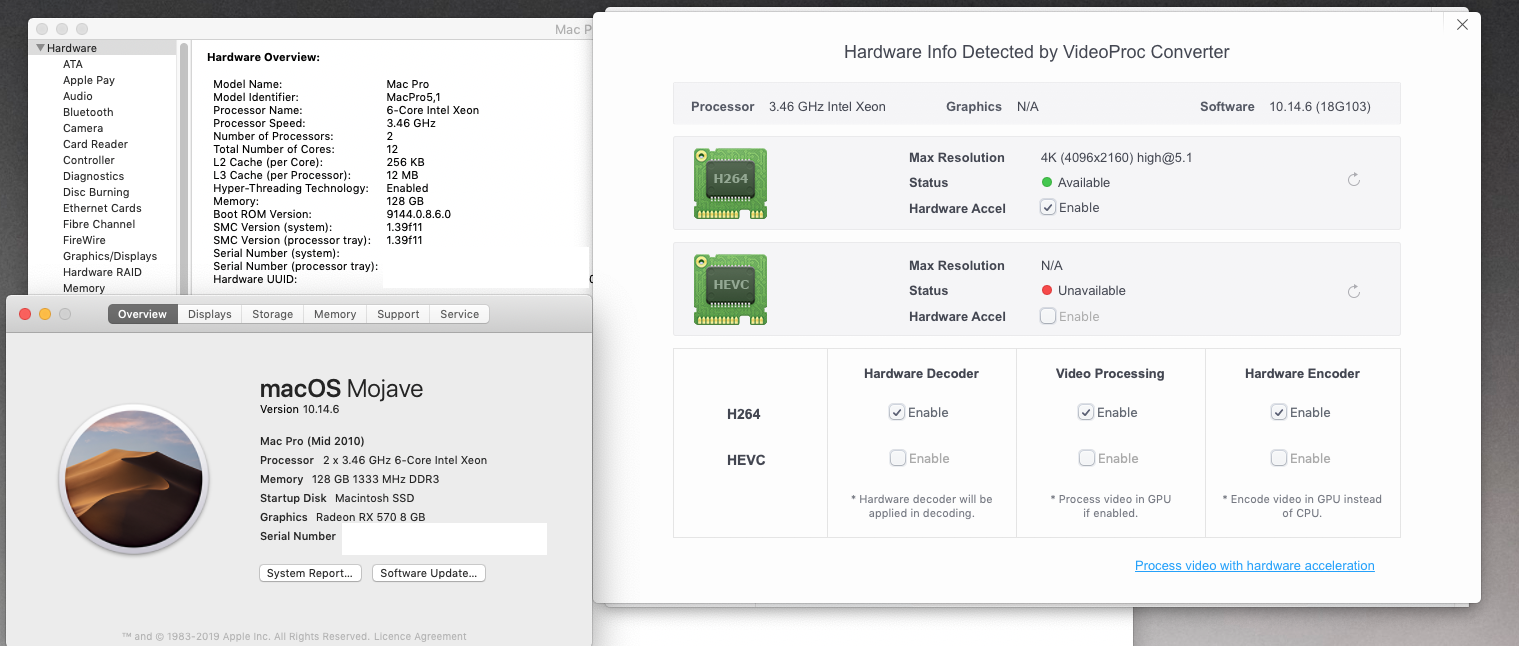Toggle HEVC Hardware Encoder Enable checkbox

click(x=1279, y=458)
